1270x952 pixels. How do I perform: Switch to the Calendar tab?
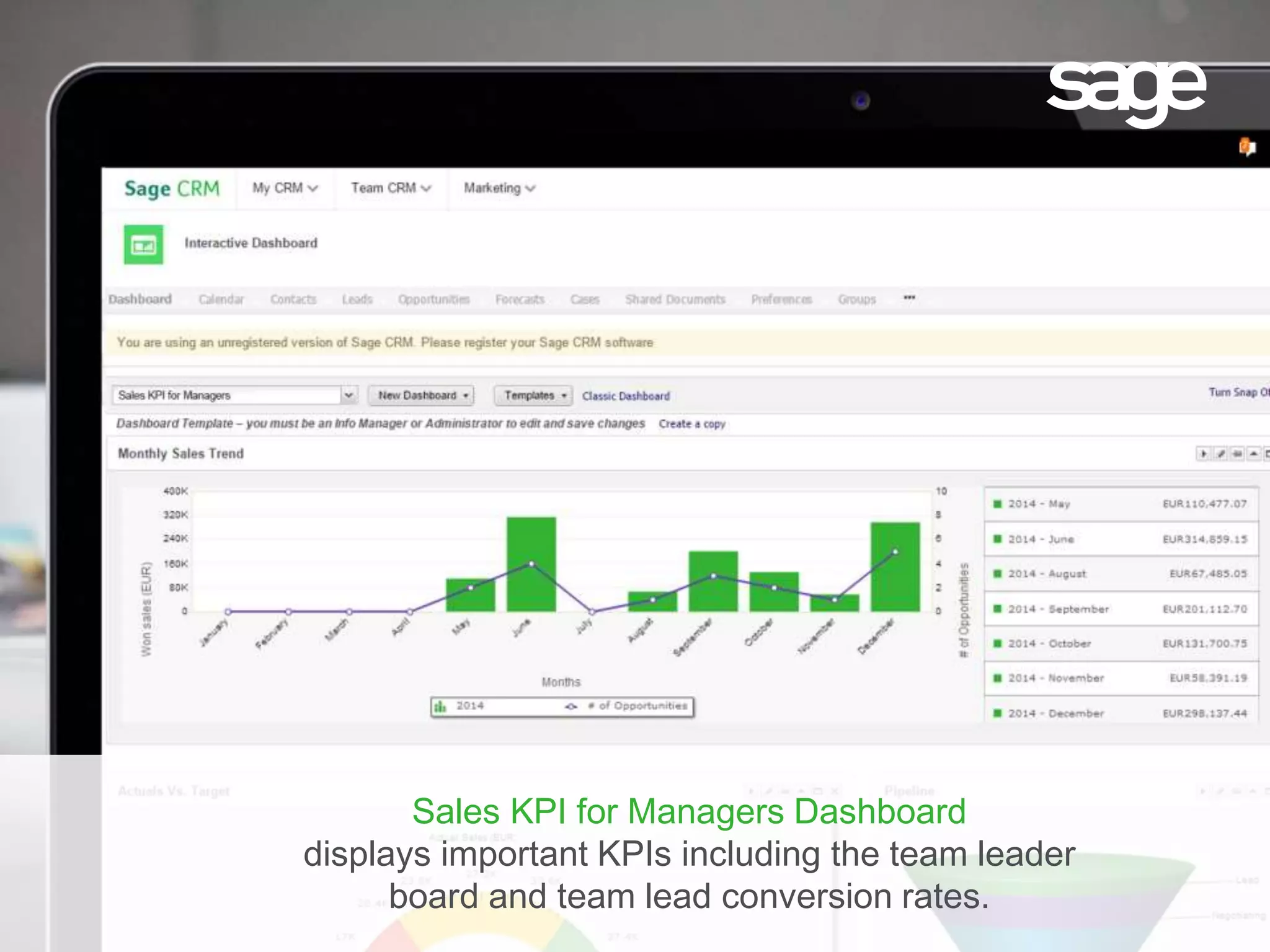pos(221,299)
